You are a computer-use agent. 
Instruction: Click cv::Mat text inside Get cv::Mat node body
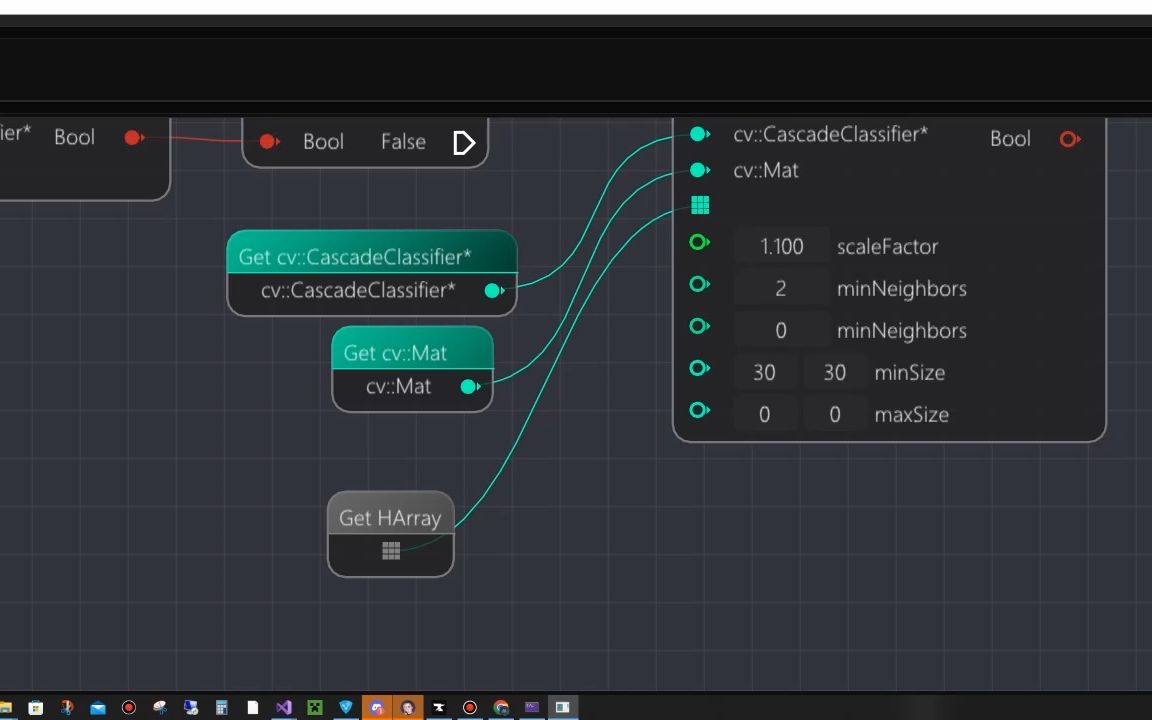[x=398, y=386]
